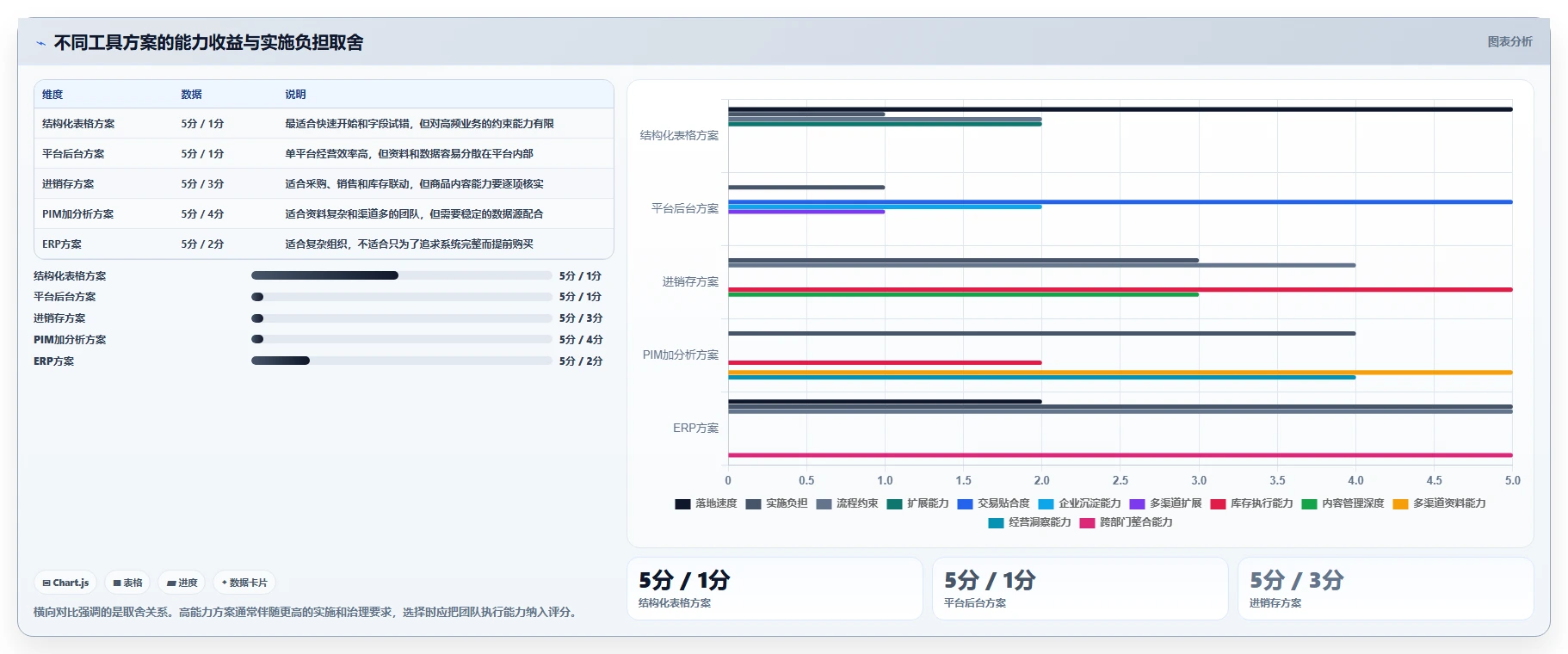Screen dimensions: 1568x654
Task: Click the blue 交易贴合度 bar for 平台后台方案
Action: pos(1120,202)
